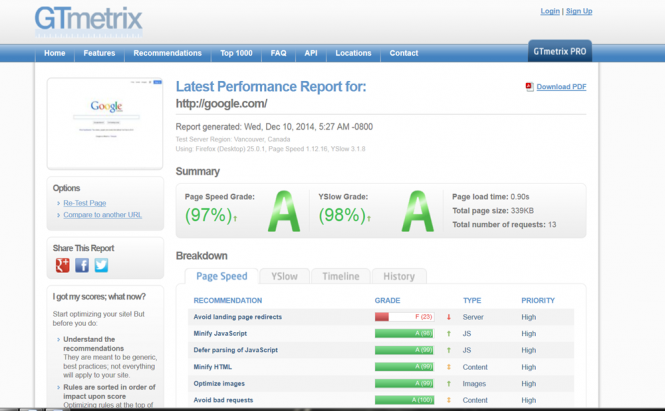This screenshot has height=411, width=665.
Task: Click the orange arrow in Minify HTML row
Action: point(449,367)
